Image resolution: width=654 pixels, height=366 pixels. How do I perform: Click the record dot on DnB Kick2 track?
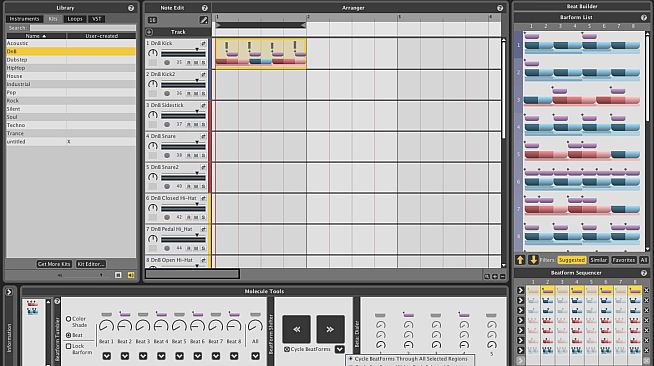click(167, 93)
